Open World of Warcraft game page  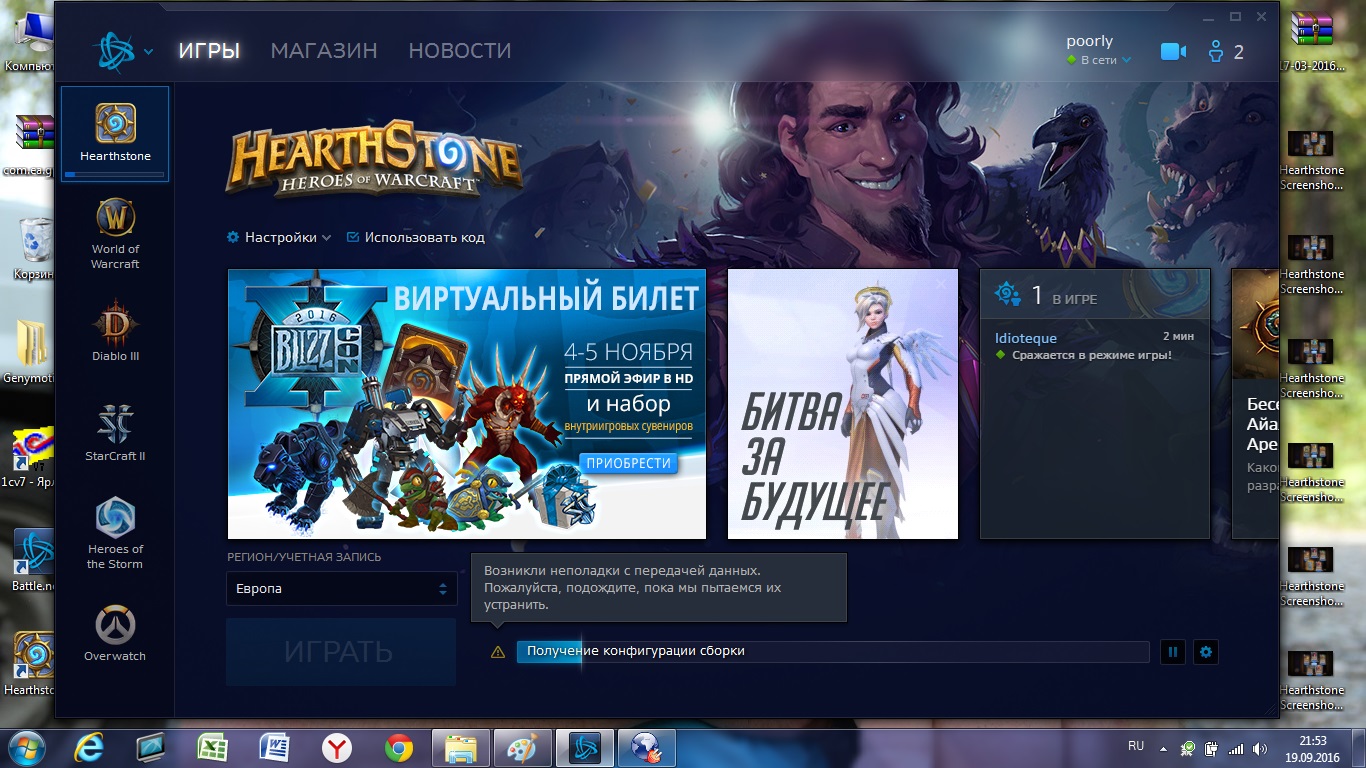click(115, 234)
